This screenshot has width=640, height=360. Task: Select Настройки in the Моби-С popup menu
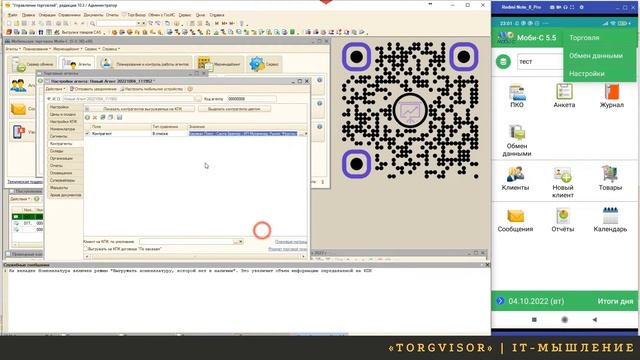[587, 73]
